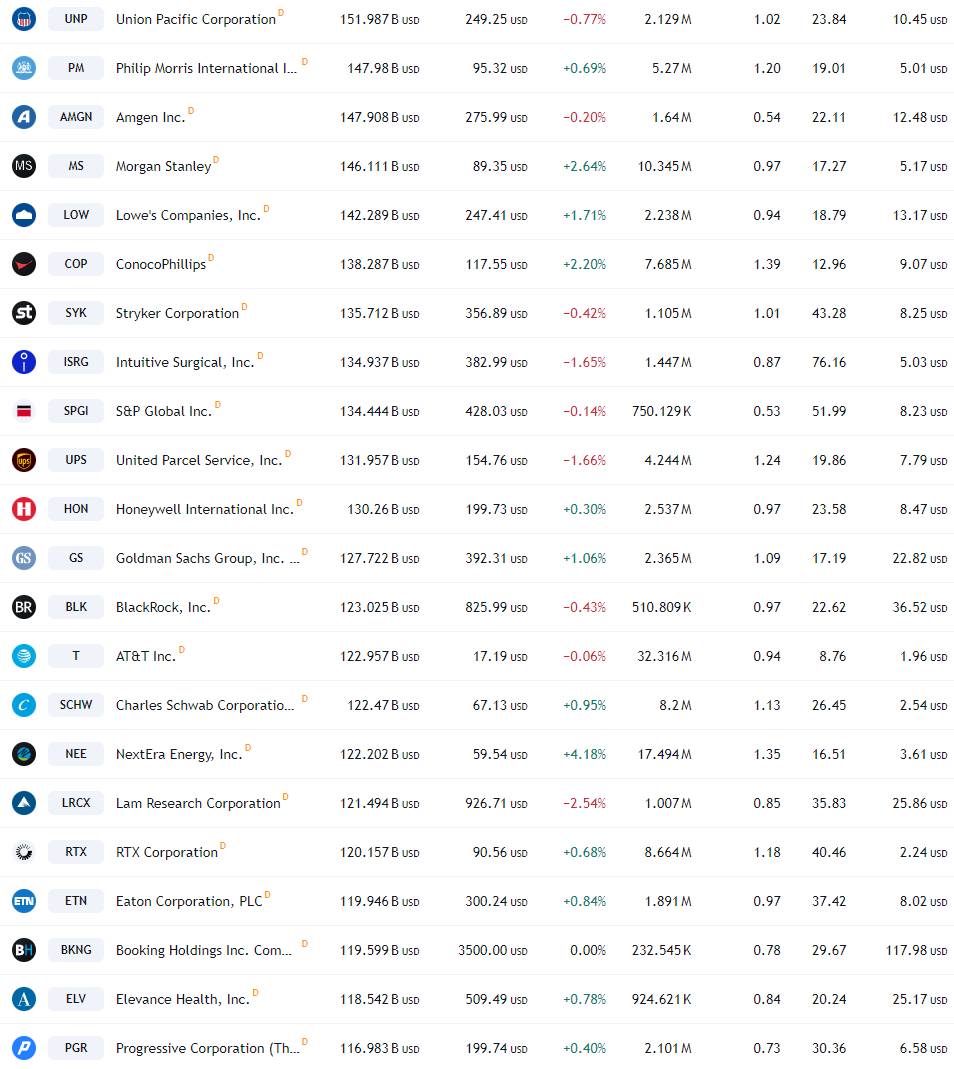Click the Philip Morris logo icon
The height and width of the screenshot is (1069, 954).
[x=24, y=68]
